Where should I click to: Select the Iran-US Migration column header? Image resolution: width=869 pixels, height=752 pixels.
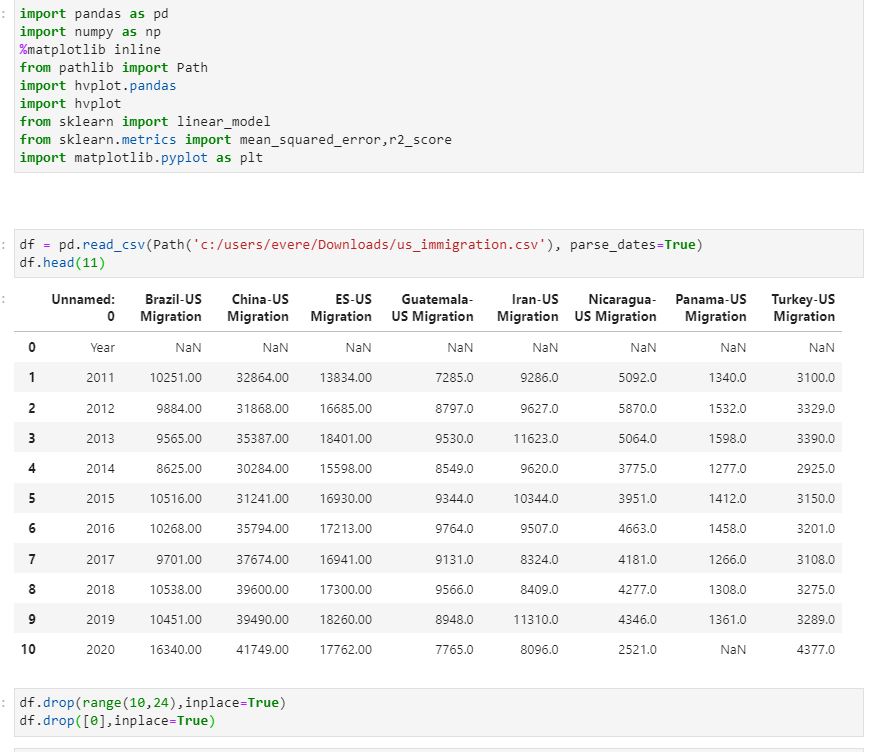tap(528, 308)
